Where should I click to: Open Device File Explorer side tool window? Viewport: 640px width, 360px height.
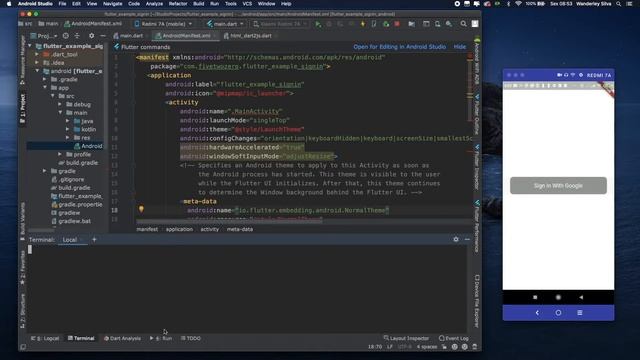coord(477,301)
